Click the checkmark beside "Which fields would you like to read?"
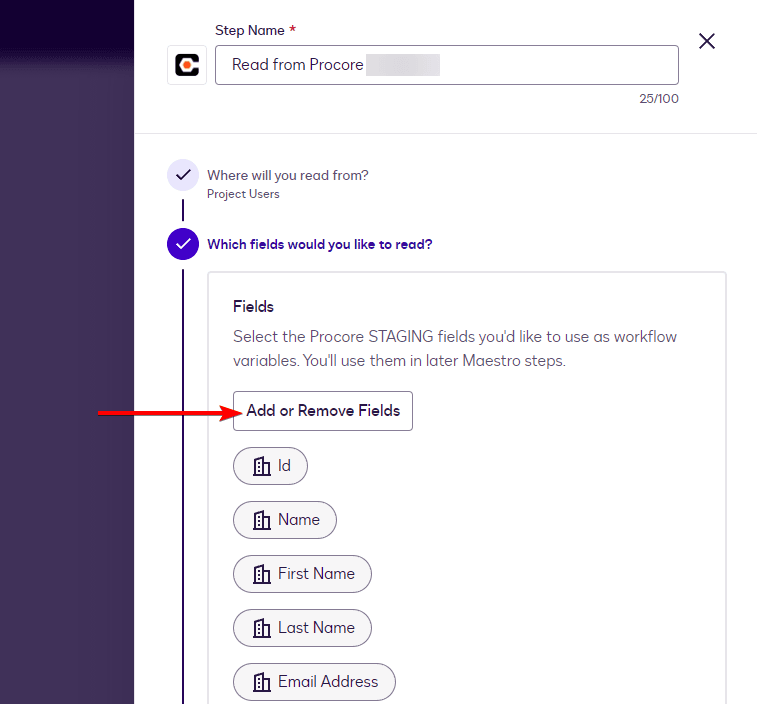The height and width of the screenshot is (704, 757). [x=182, y=244]
